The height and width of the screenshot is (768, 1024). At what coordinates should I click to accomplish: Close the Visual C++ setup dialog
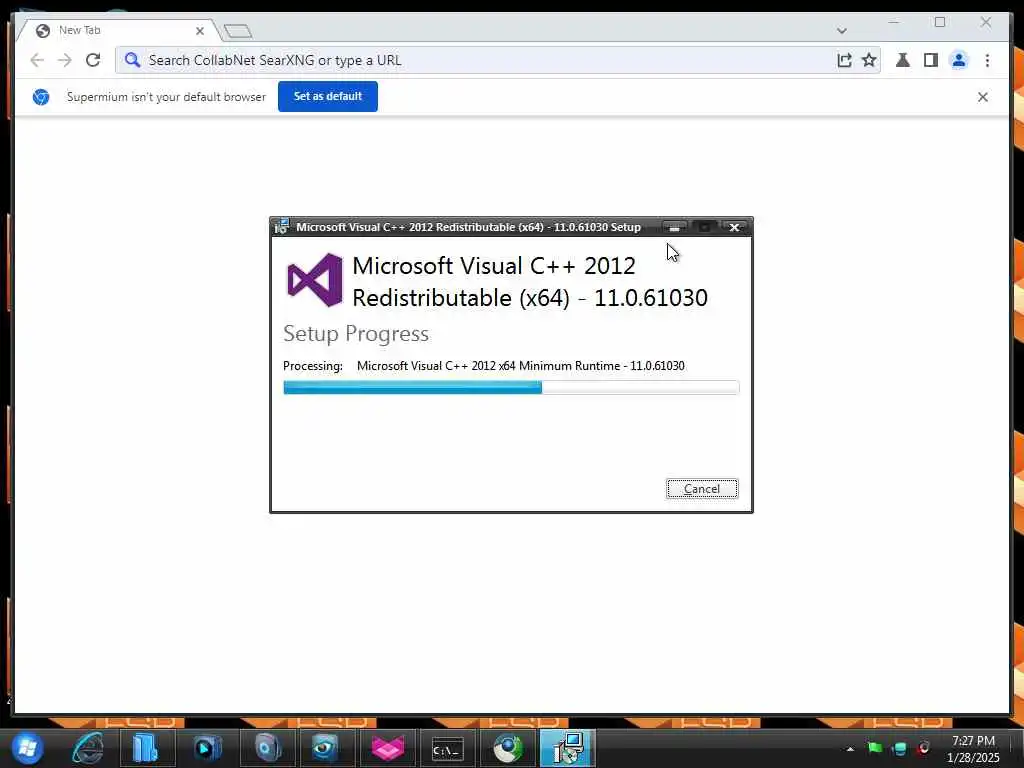click(x=734, y=227)
